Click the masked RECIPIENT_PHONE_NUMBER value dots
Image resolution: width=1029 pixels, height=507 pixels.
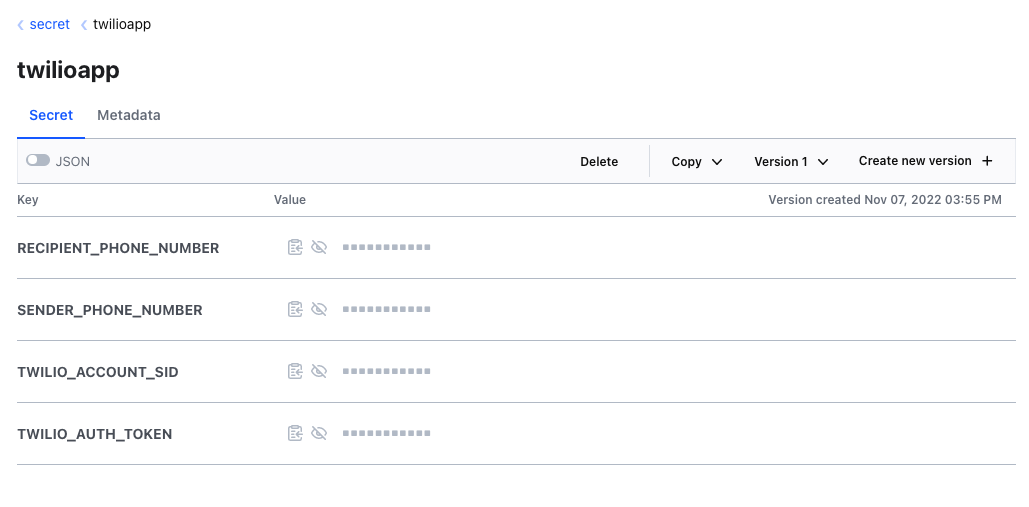[387, 247]
